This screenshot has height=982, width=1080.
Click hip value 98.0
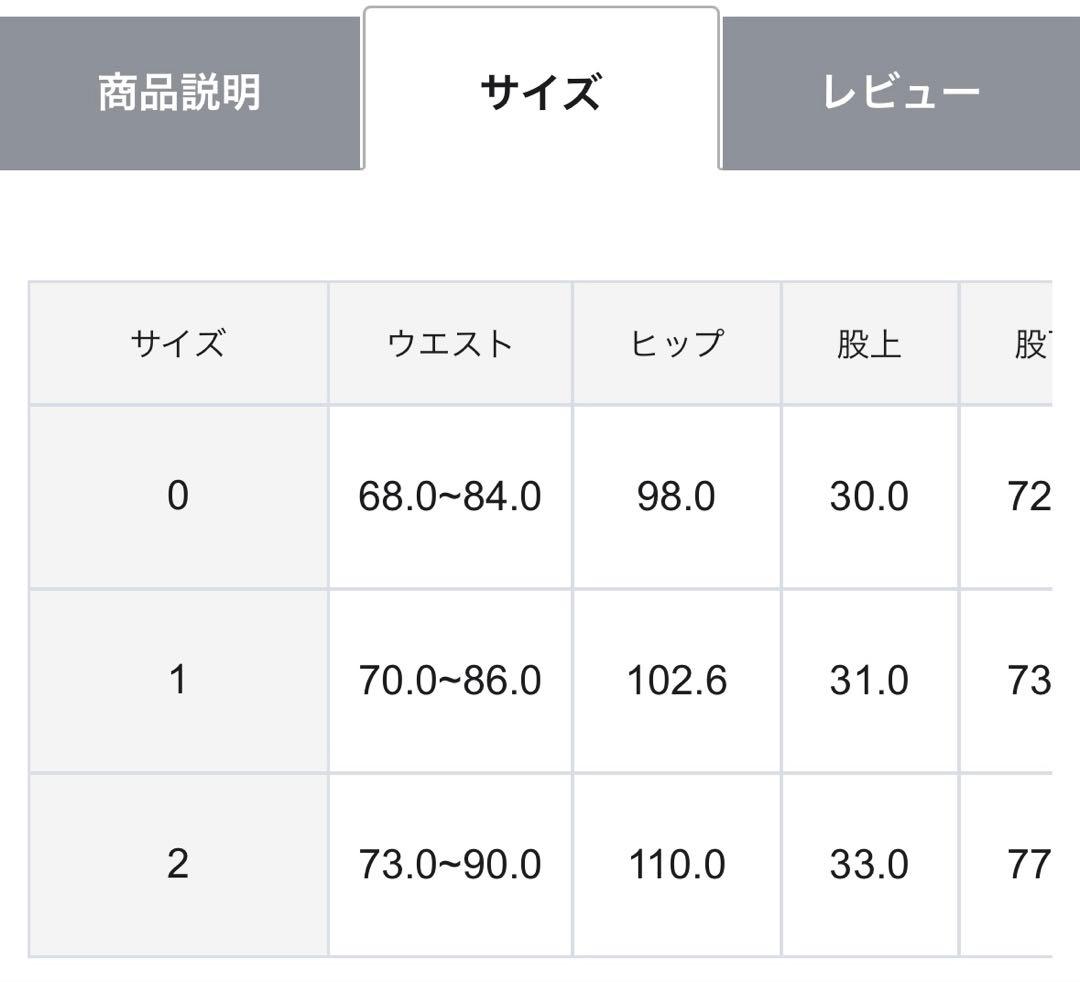coord(676,496)
